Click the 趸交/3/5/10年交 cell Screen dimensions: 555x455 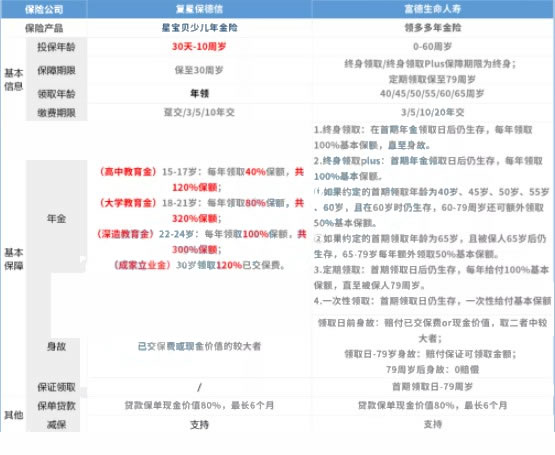click(x=199, y=113)
